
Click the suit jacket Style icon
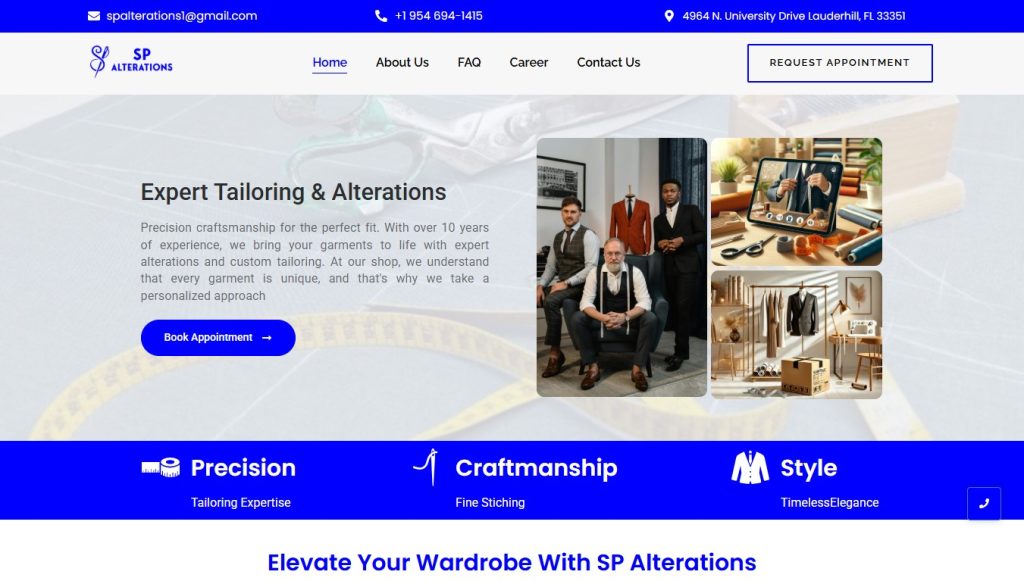click(750, 467)
